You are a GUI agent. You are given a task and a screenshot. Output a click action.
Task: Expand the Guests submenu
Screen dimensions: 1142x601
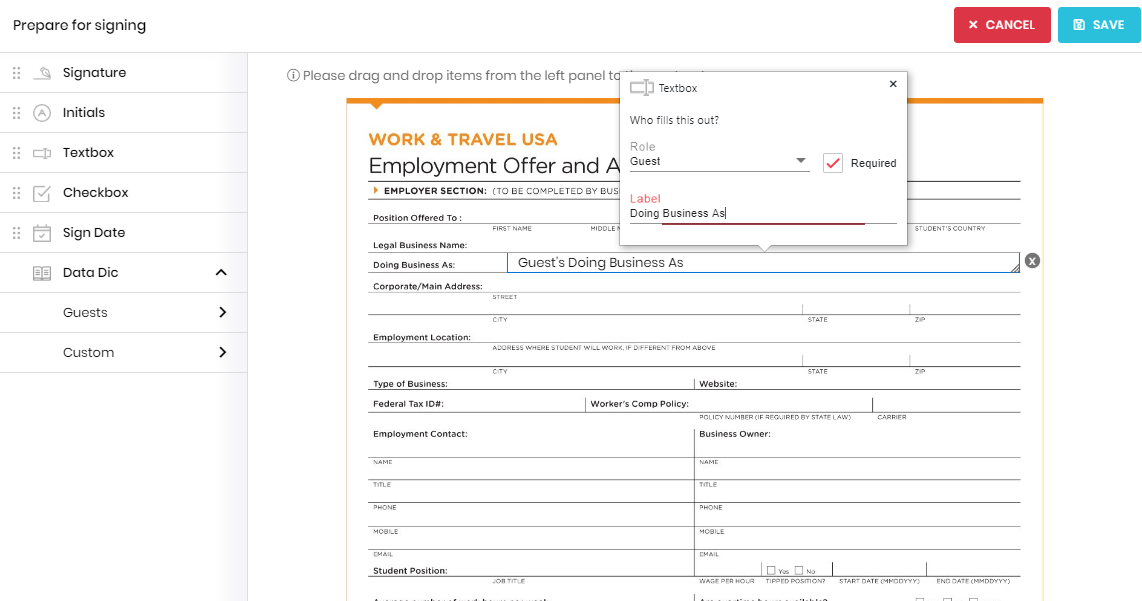coord(223,313)
